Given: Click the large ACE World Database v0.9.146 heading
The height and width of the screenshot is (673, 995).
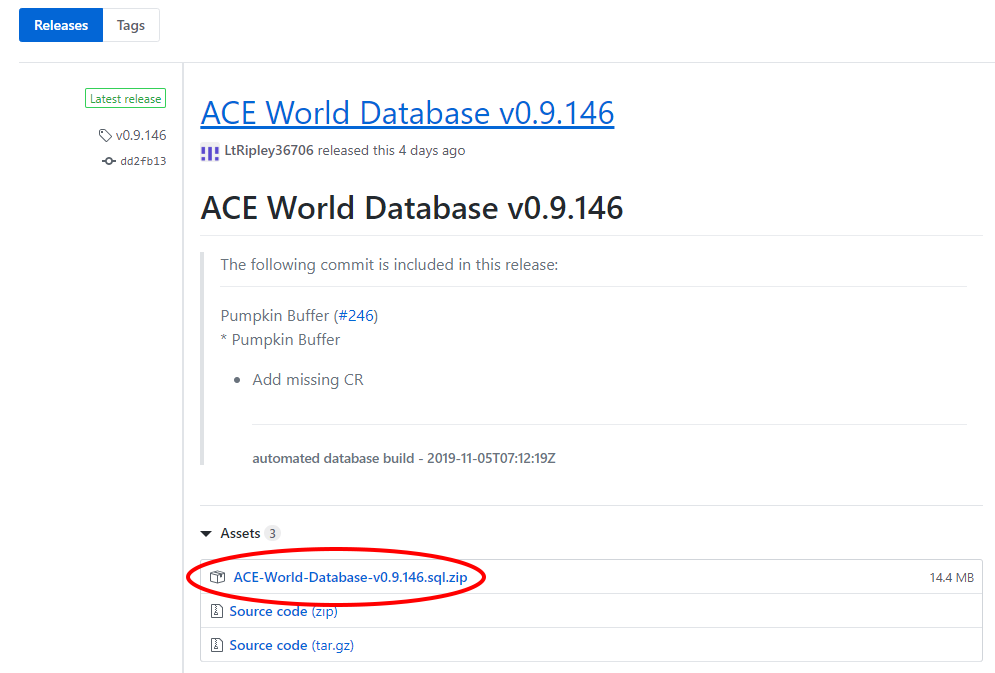Looking at the screenshot, I should click(412, 208).
